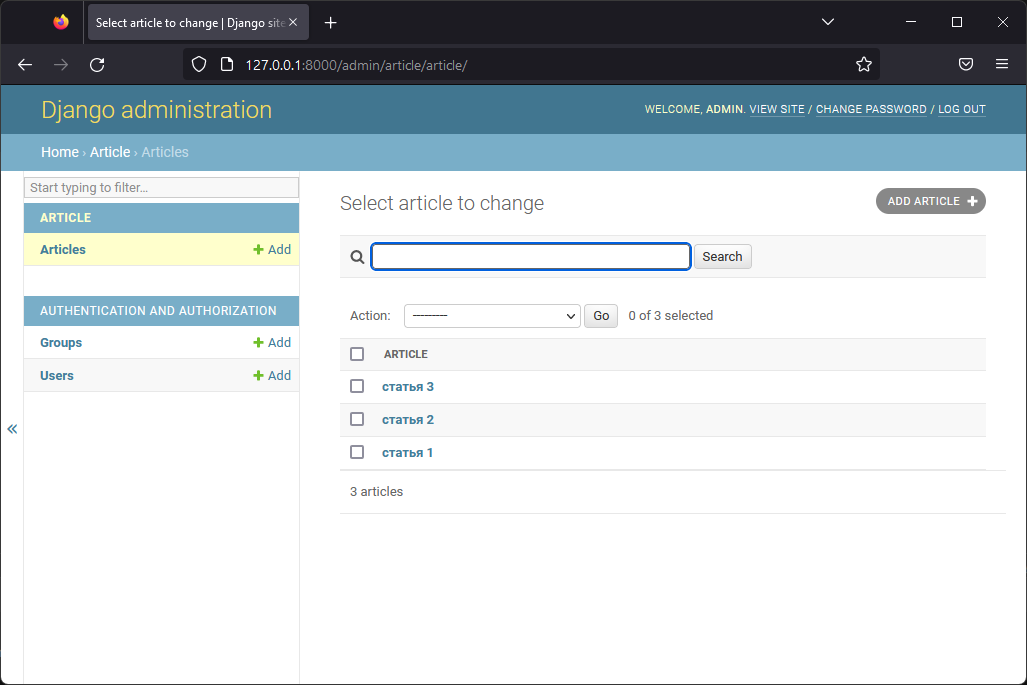1027x685 pixels.
Task: Toggle the select-all articles checkbox
Action: (x=357, y=354)
